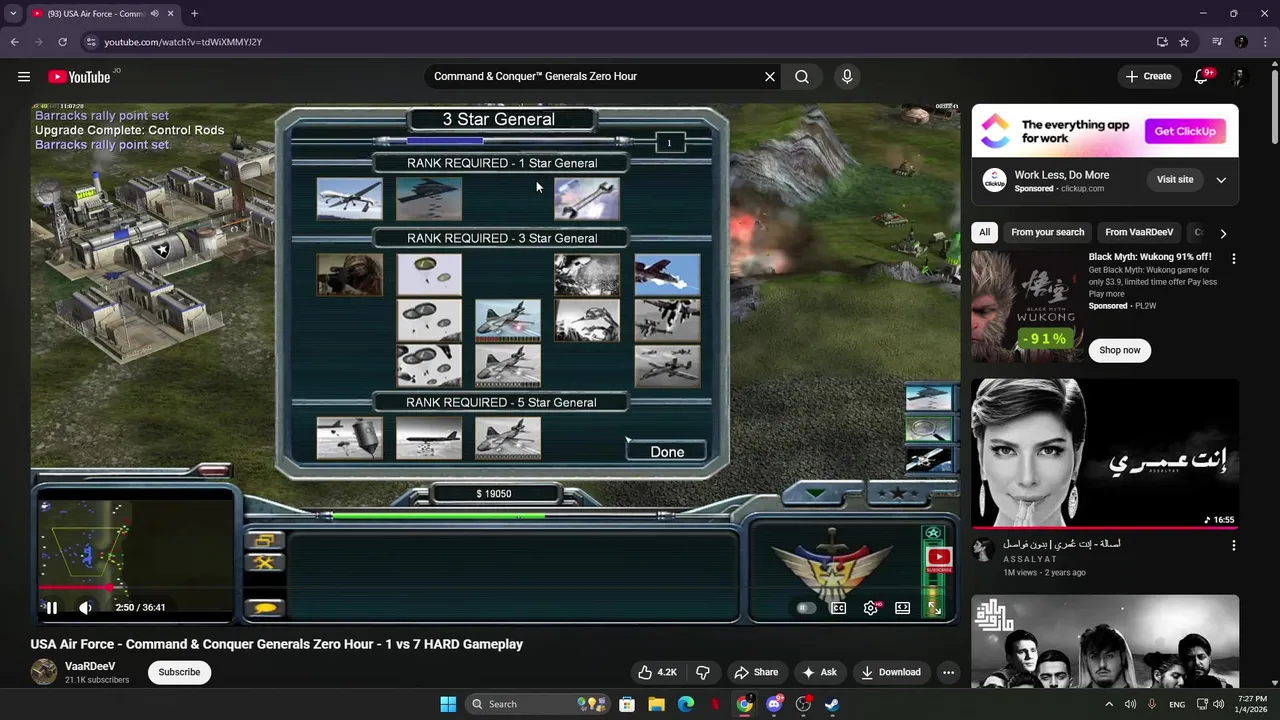The width and height of the screenshot is (1280, 720).
Task: Clear the search box with X
Action: 770,76
